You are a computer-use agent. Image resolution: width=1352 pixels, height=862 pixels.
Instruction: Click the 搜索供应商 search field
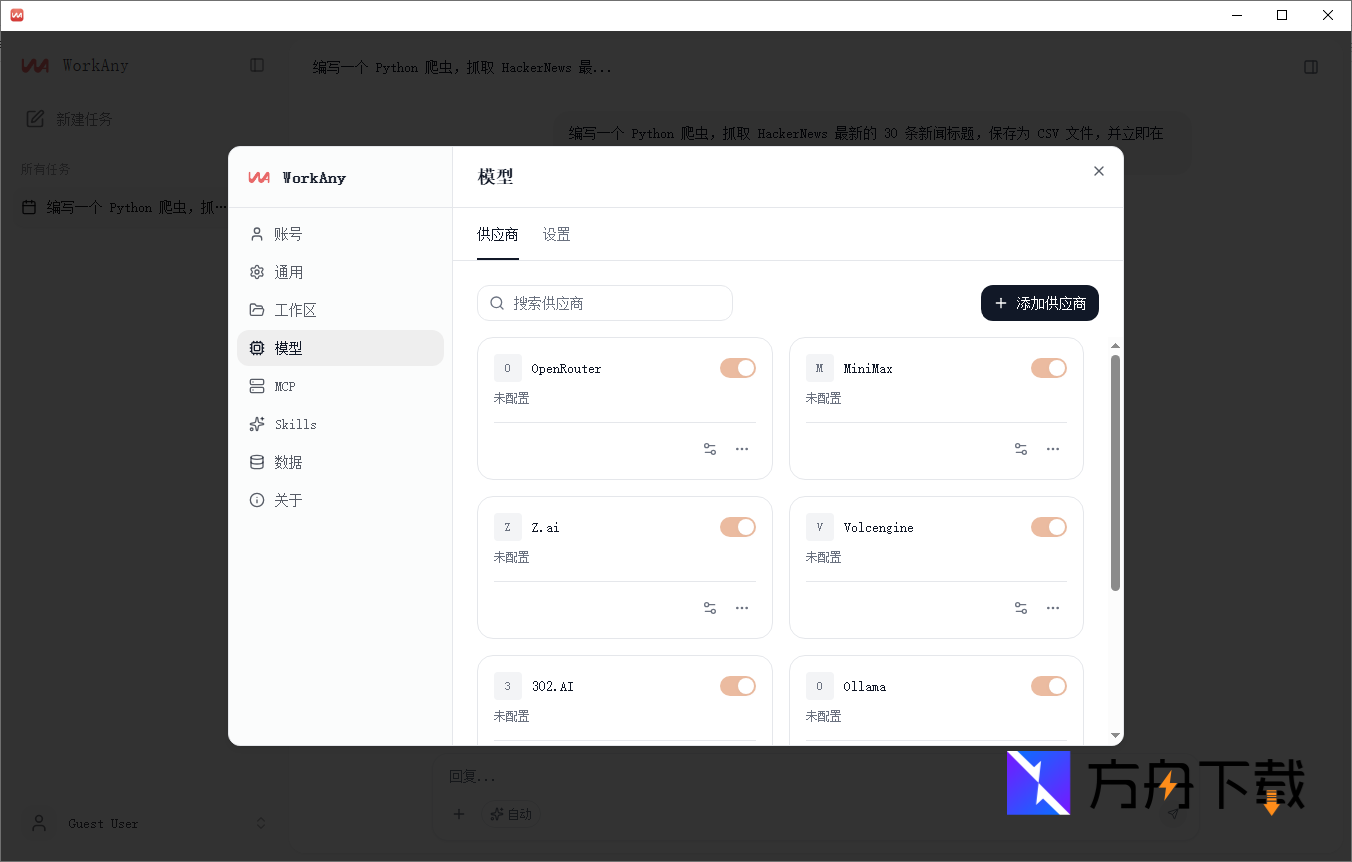[604, 303]
